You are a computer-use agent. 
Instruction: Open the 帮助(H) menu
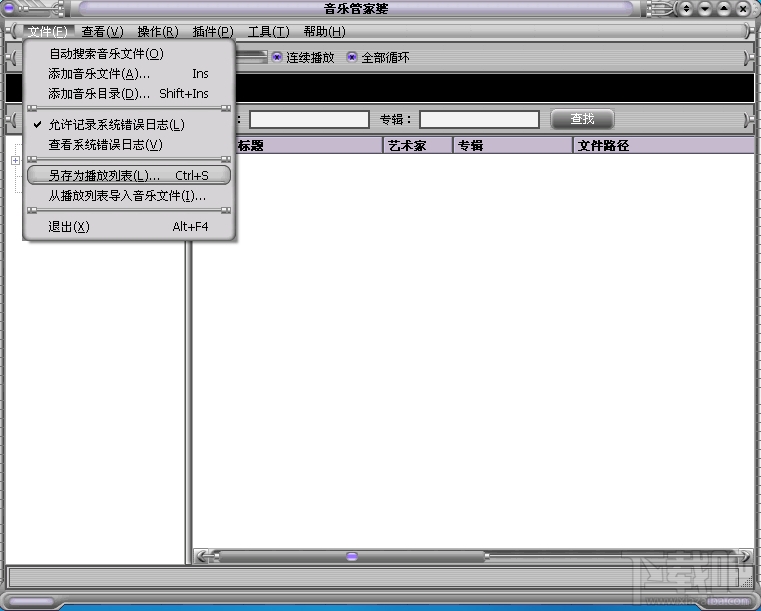tap(324, 32)
